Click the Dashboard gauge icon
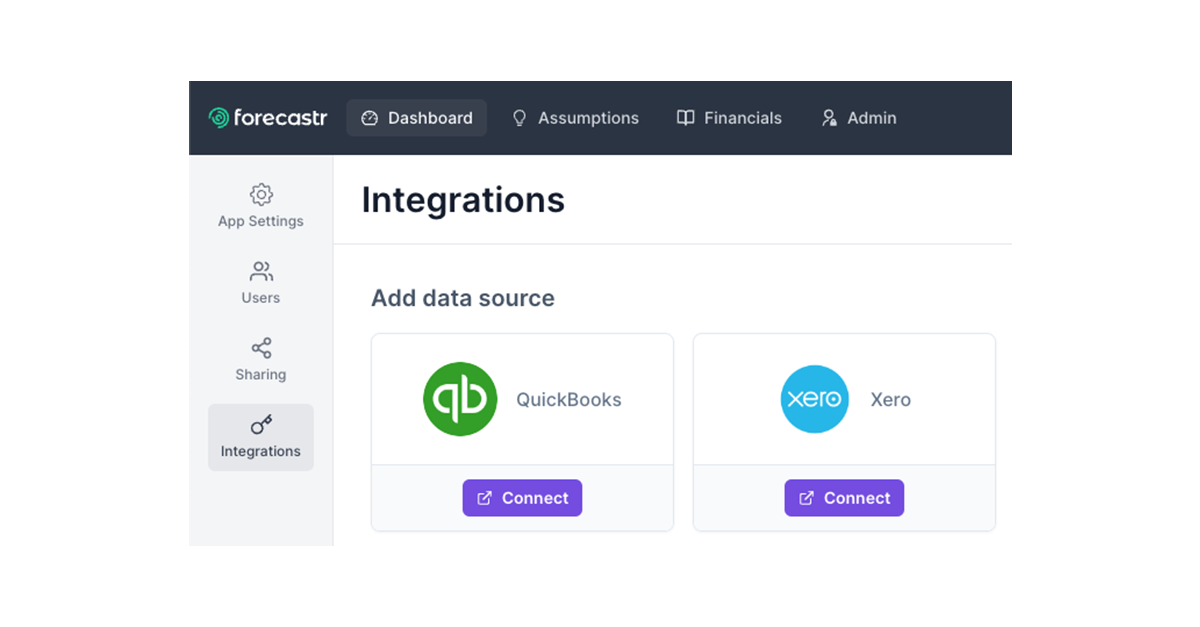 [369, 118]
